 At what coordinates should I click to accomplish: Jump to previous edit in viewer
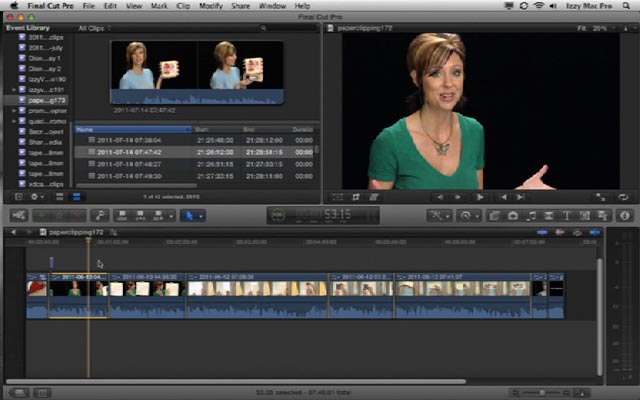click(504, 197)
